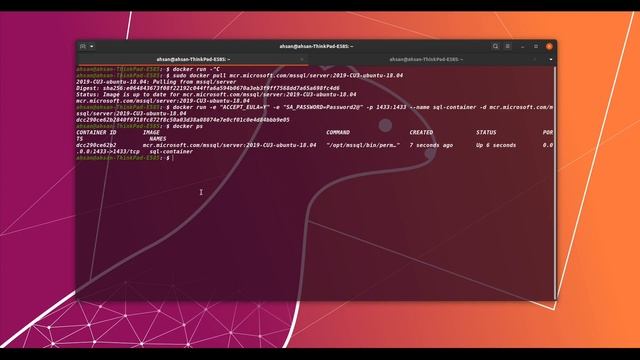Click the docker run -e ACCEPT_EULA command
Image resolution: width=640 pixels, height=360 pixels.
coord(315,110)
